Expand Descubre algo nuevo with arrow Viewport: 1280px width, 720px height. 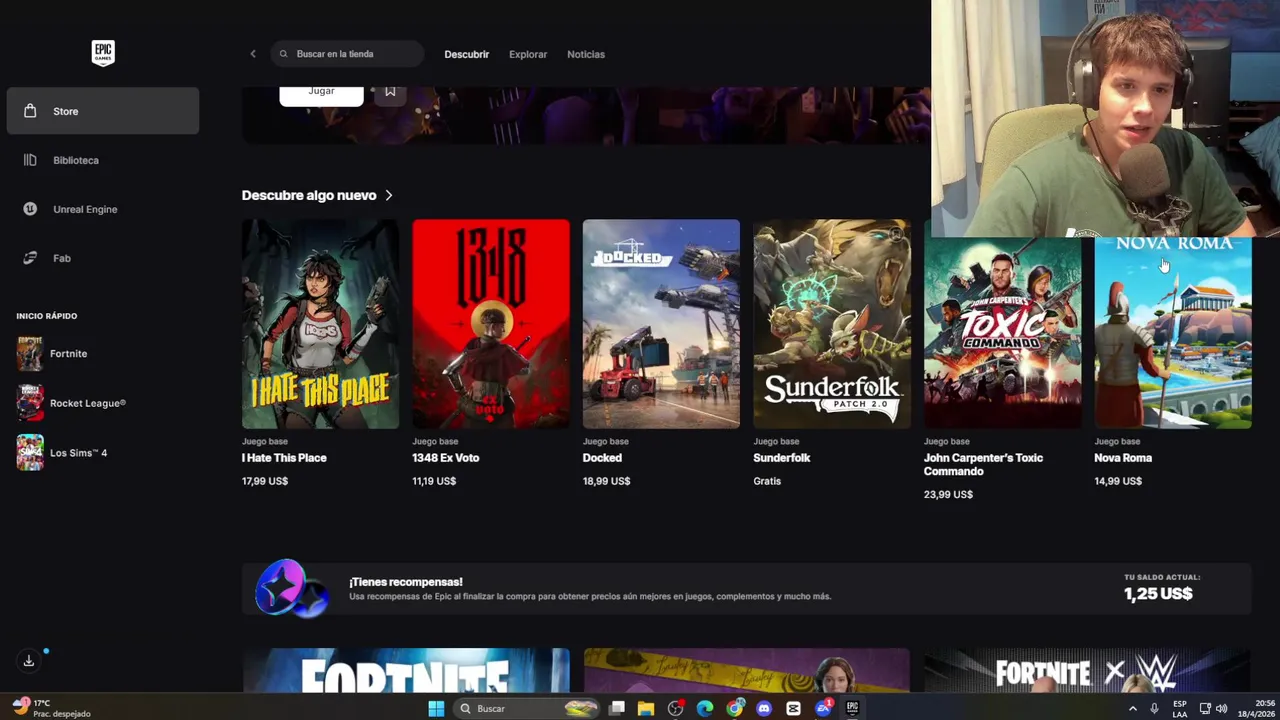[x=389, y=195]
